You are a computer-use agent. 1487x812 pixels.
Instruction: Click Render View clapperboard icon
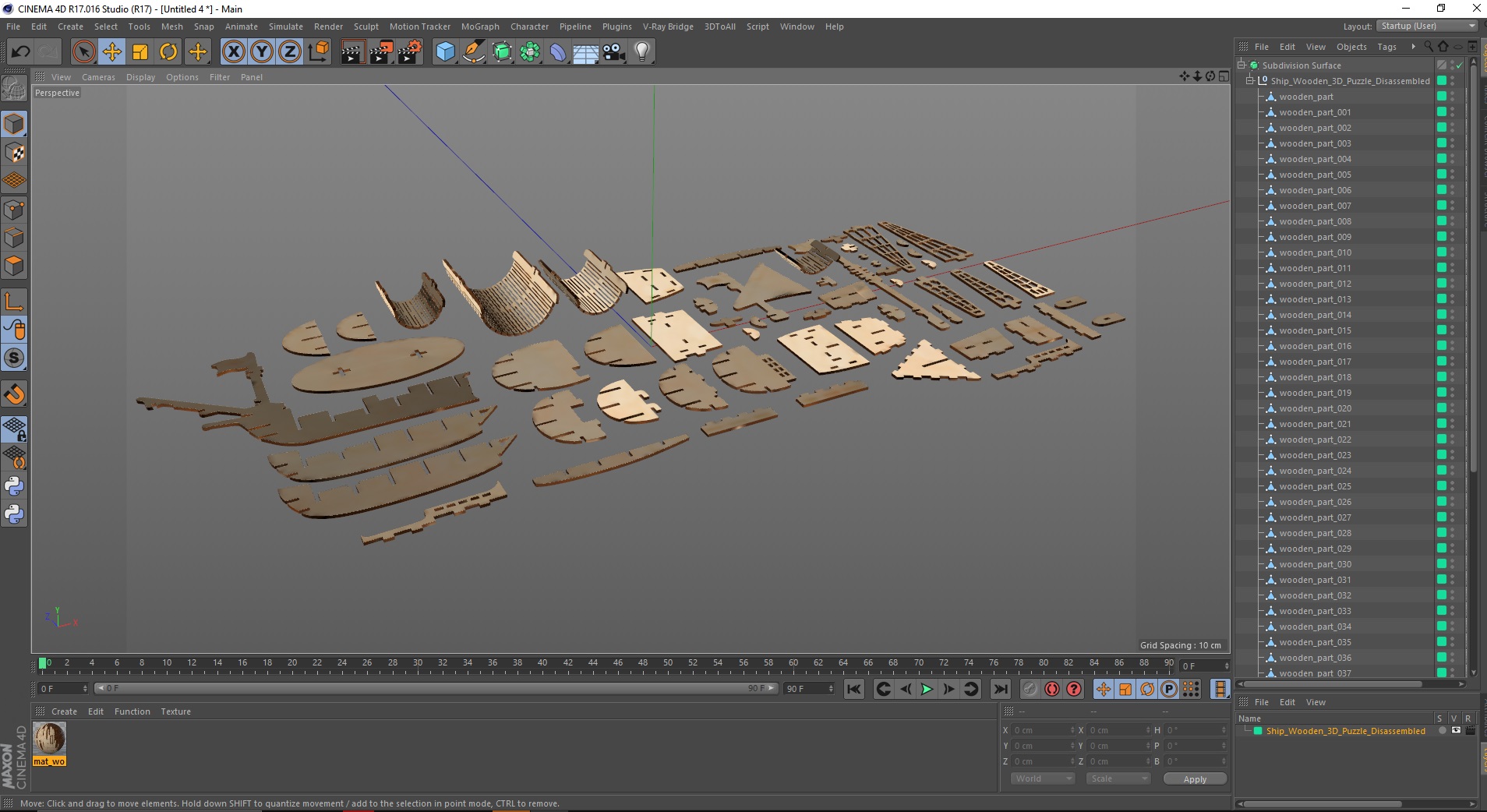352,52
